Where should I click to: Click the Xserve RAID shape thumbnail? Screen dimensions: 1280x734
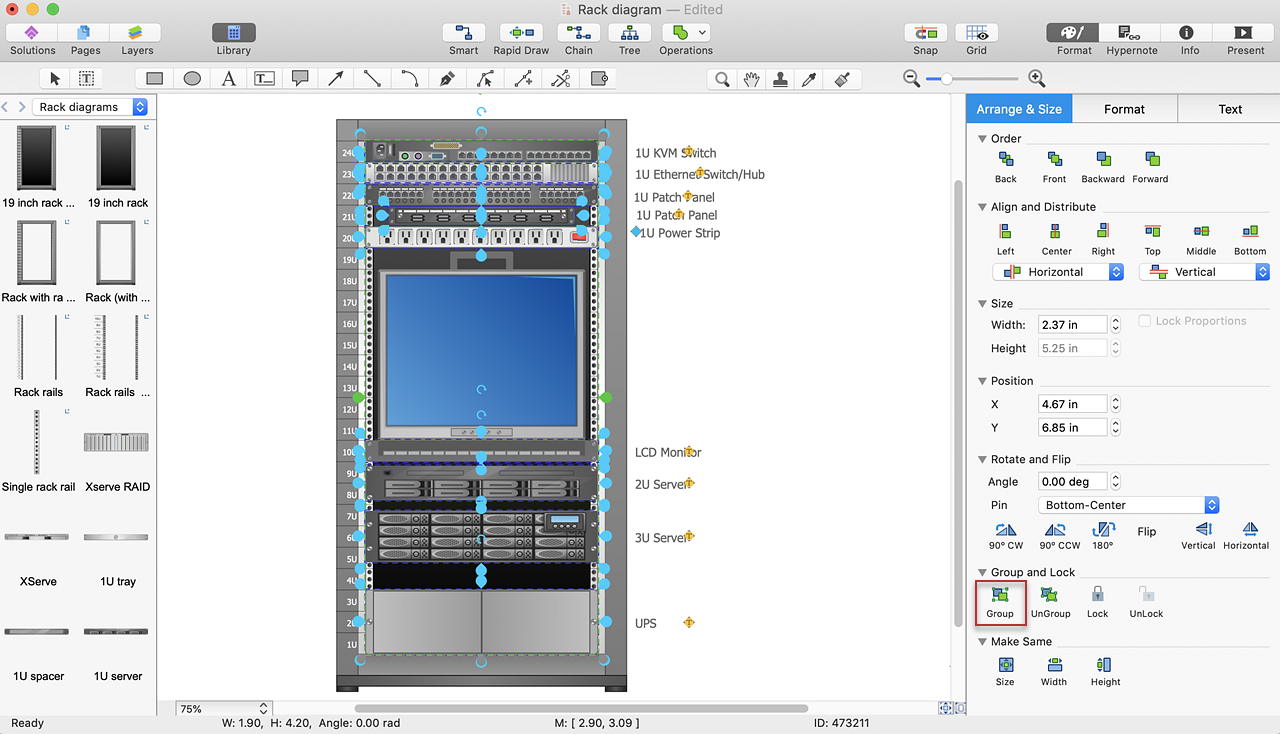(x=117, y=442)
